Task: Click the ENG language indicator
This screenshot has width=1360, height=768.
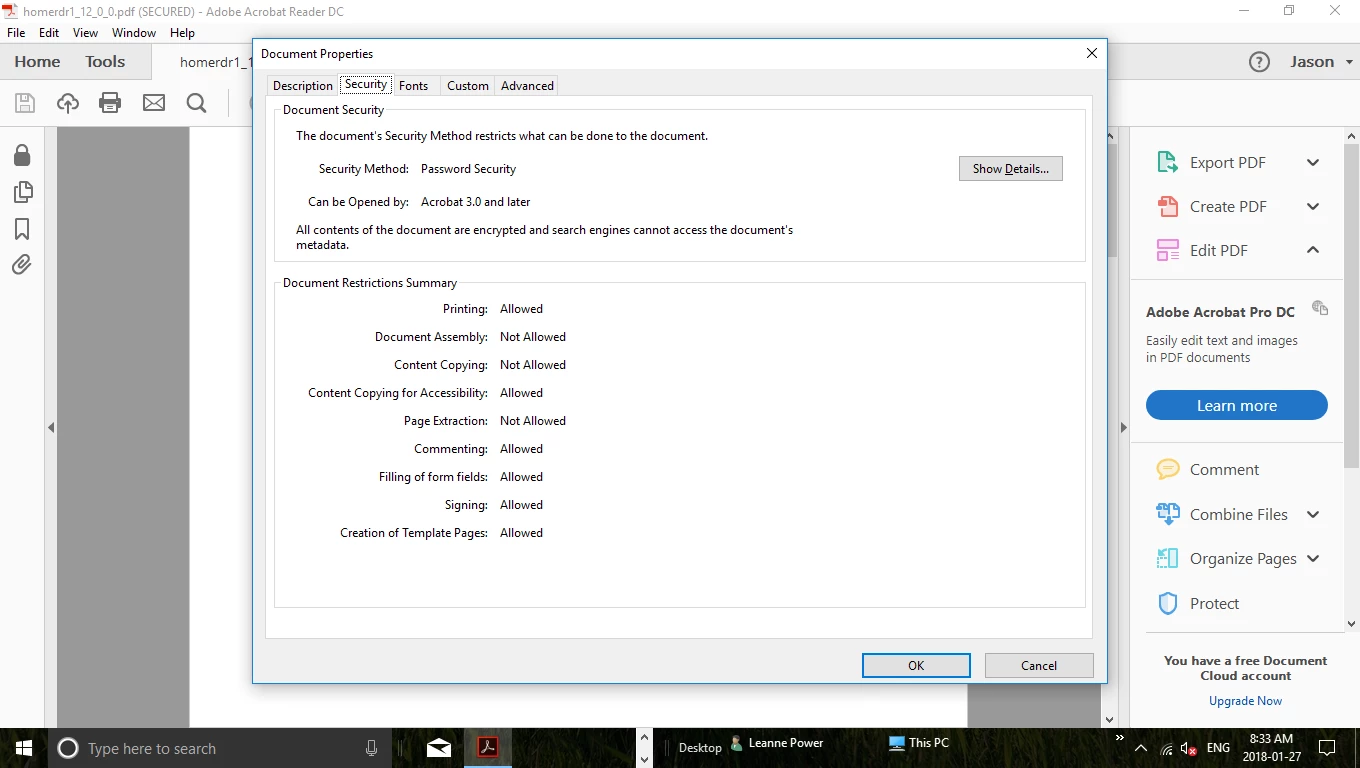Action: (x=1218, y=748)
